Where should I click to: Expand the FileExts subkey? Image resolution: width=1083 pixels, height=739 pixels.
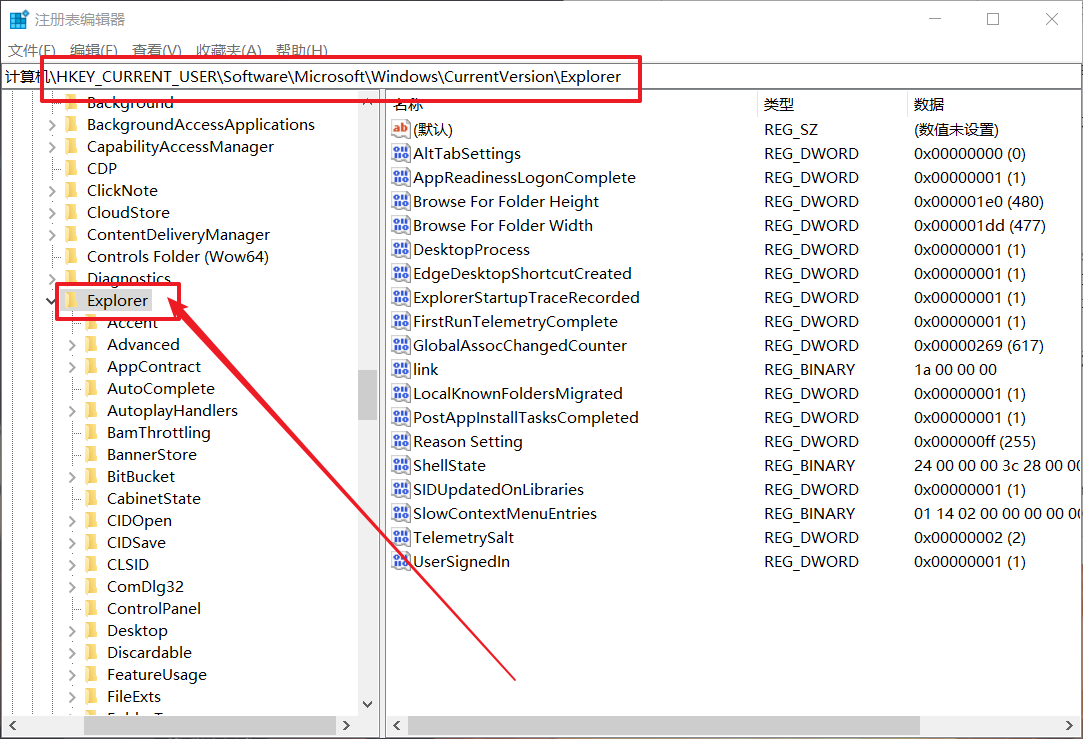pos(72,697)
